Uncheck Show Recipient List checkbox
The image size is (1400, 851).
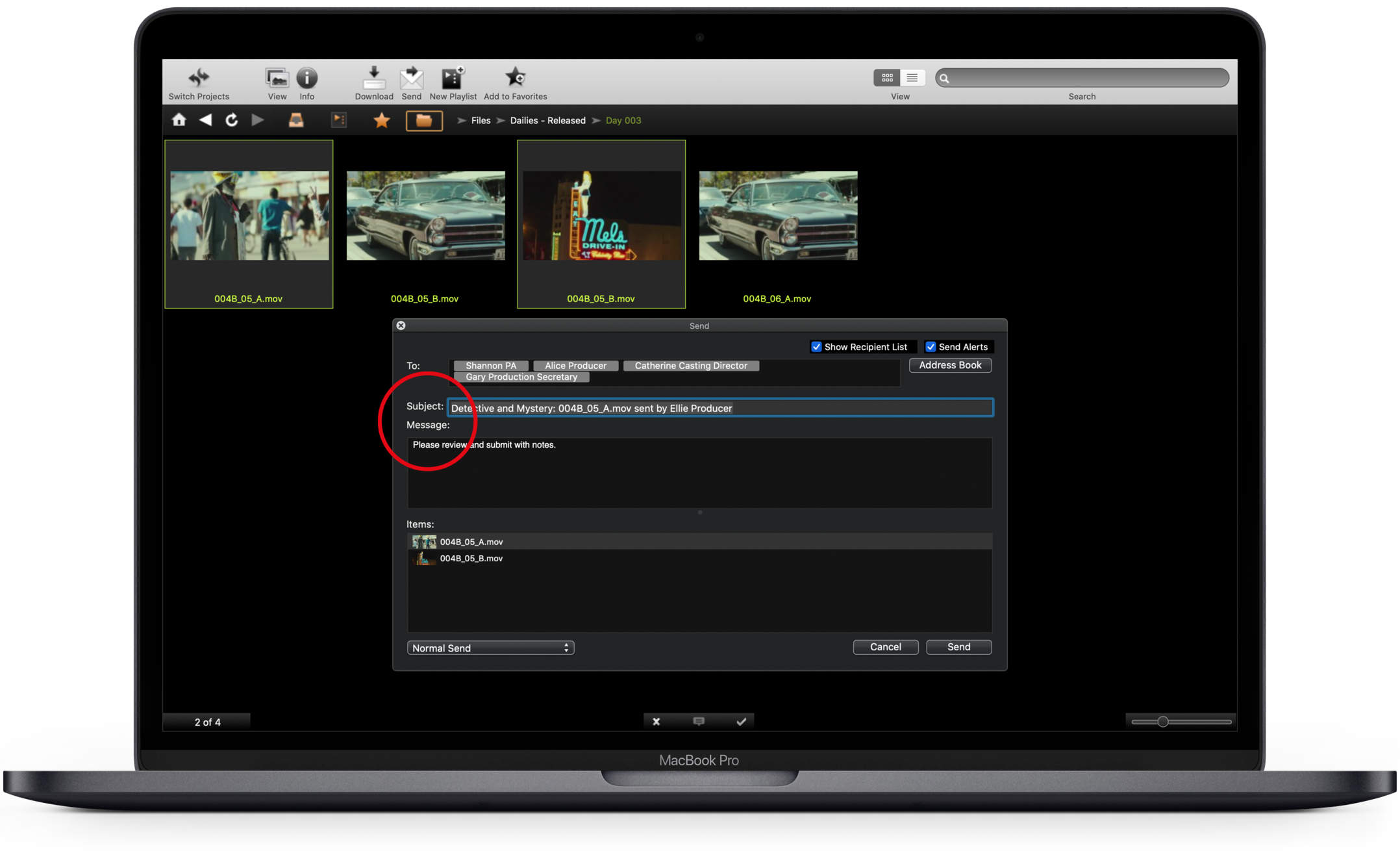[816, 347]
